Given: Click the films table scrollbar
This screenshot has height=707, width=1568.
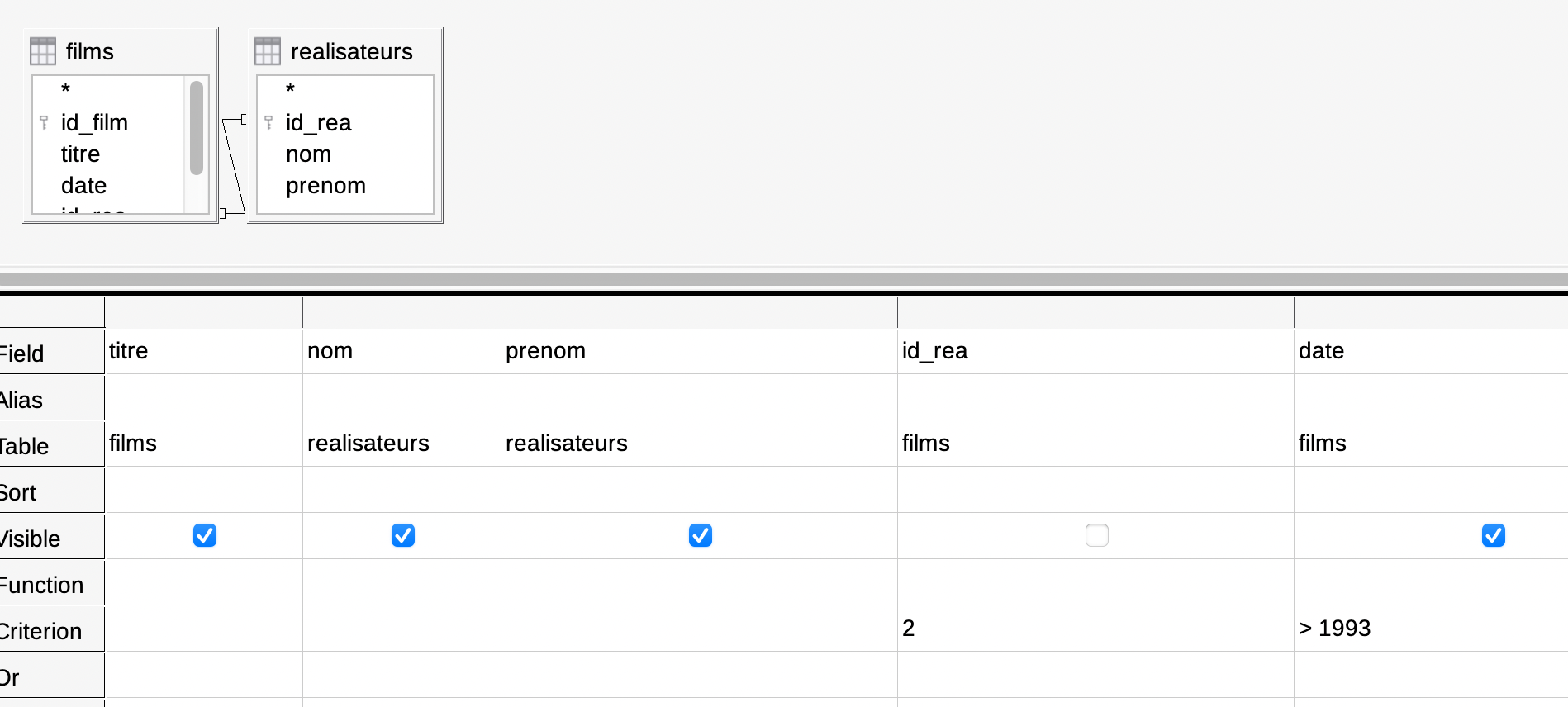Looking at the screenshot, I should coord(197,128).
